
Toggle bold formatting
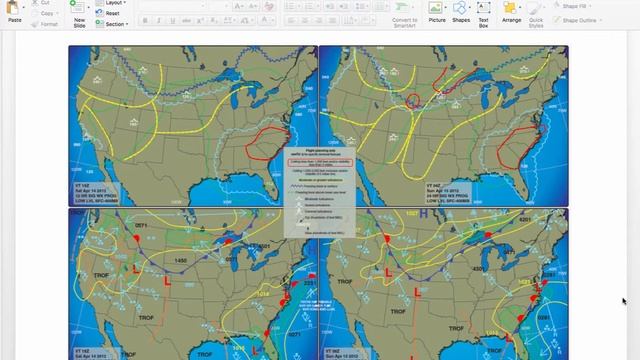pyautogui.click(x=145, y=20)
